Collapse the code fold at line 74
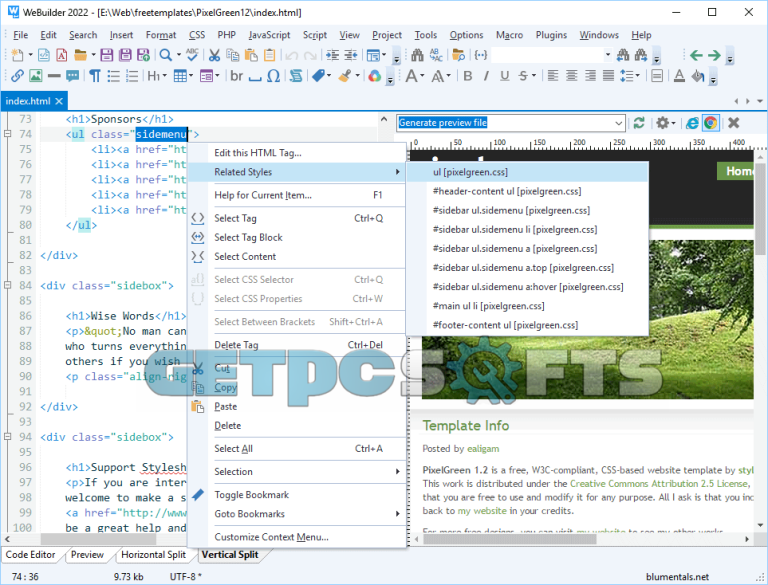This screenshot has height=585, width=768. coord(7,134)
